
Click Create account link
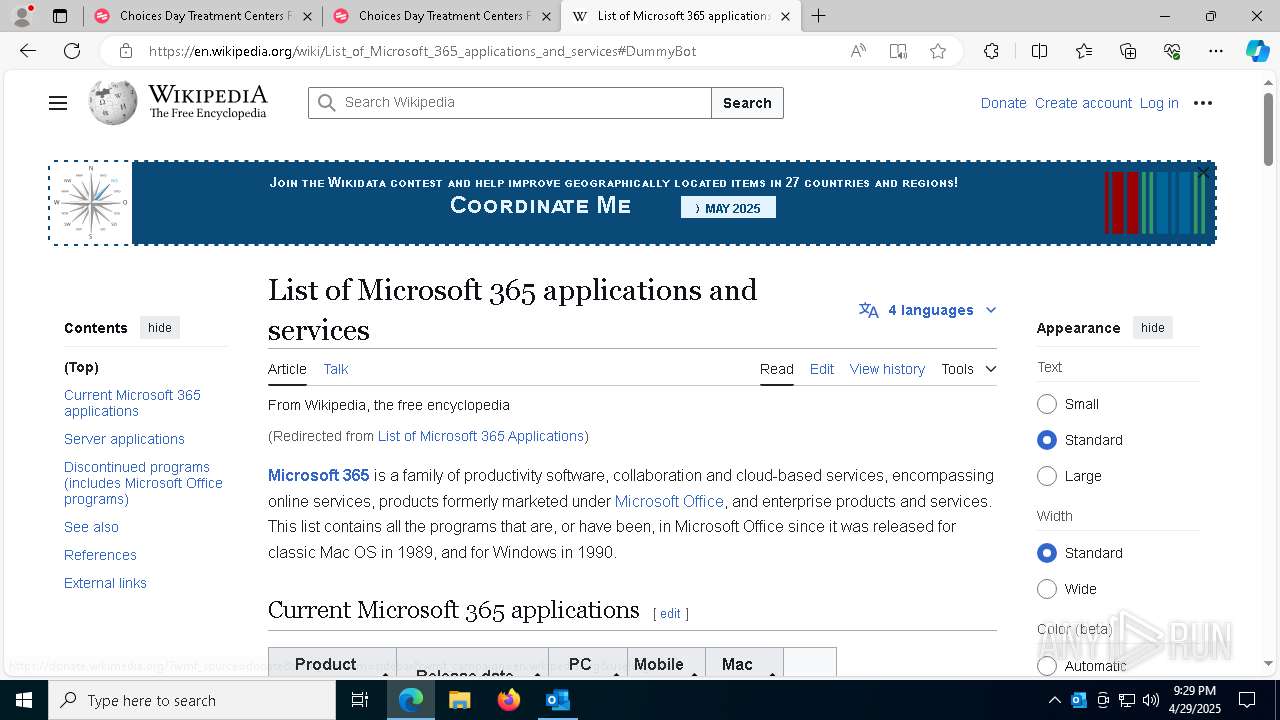coord(1083,103)
